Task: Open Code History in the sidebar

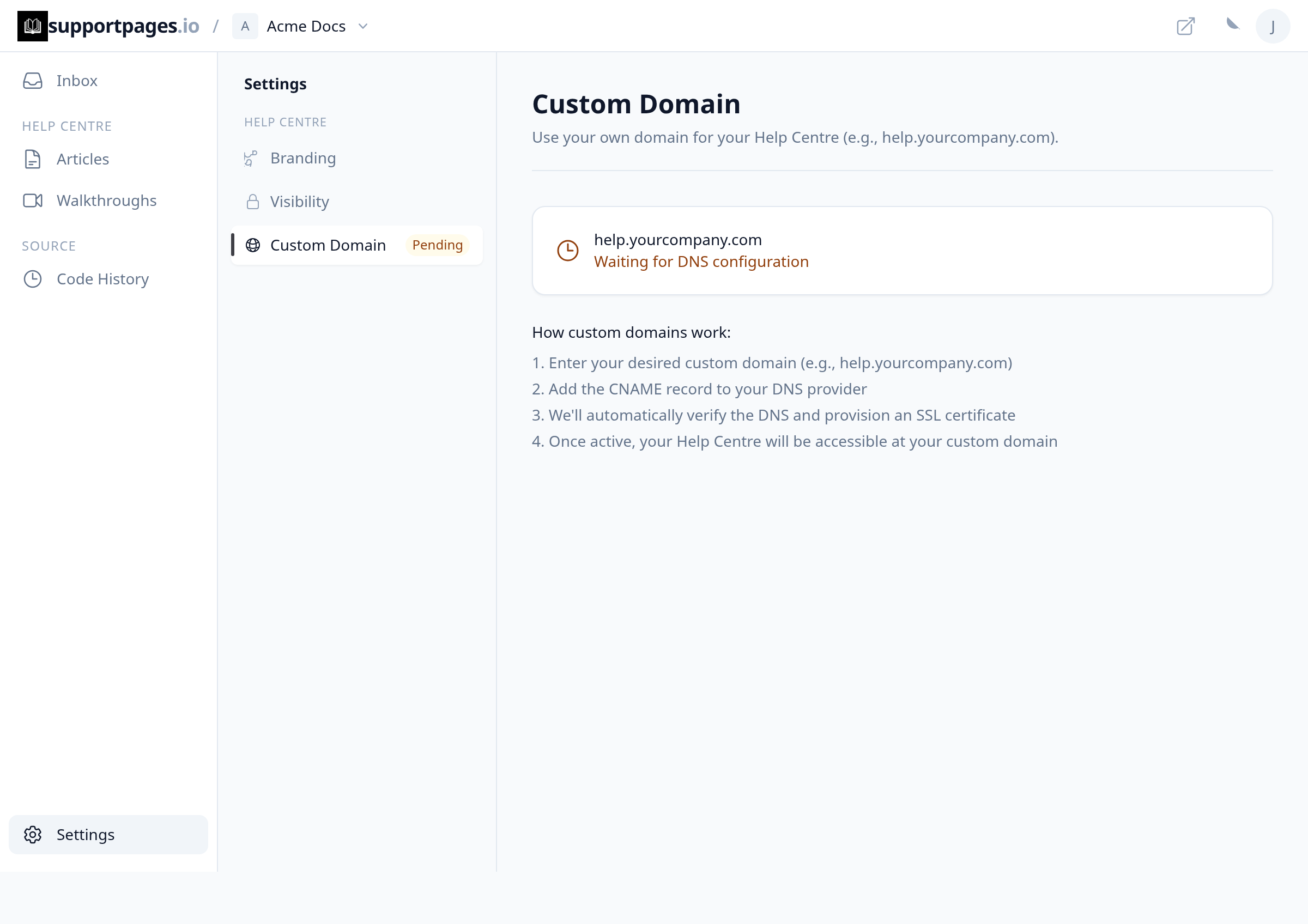Action: click(108, 279)
